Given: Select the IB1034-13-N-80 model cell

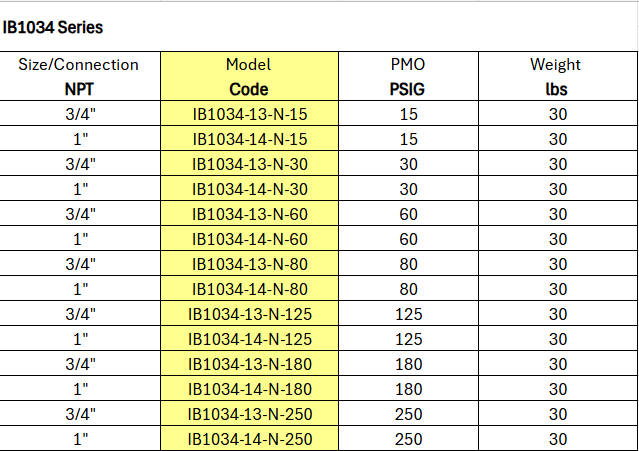Looking at the screenshot, I should pos(249,264).
